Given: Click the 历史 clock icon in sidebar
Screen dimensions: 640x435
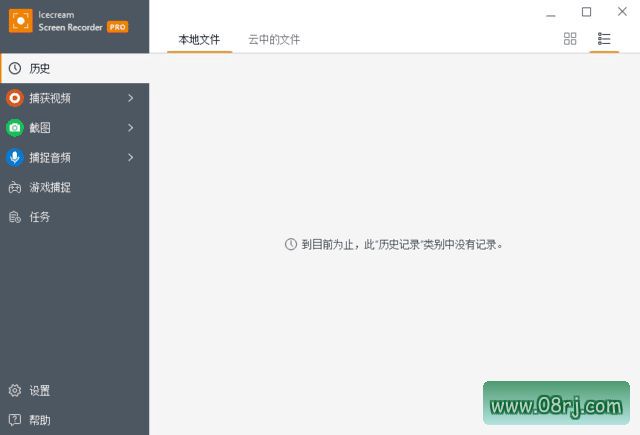Looking at the screenshot, I should click(x=15, y=68).
